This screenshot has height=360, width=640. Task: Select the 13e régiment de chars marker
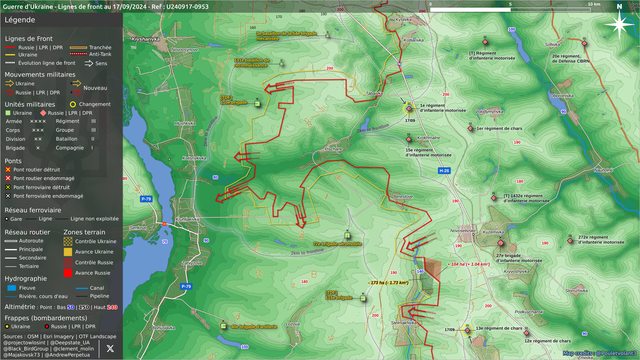tap(468, 330)
